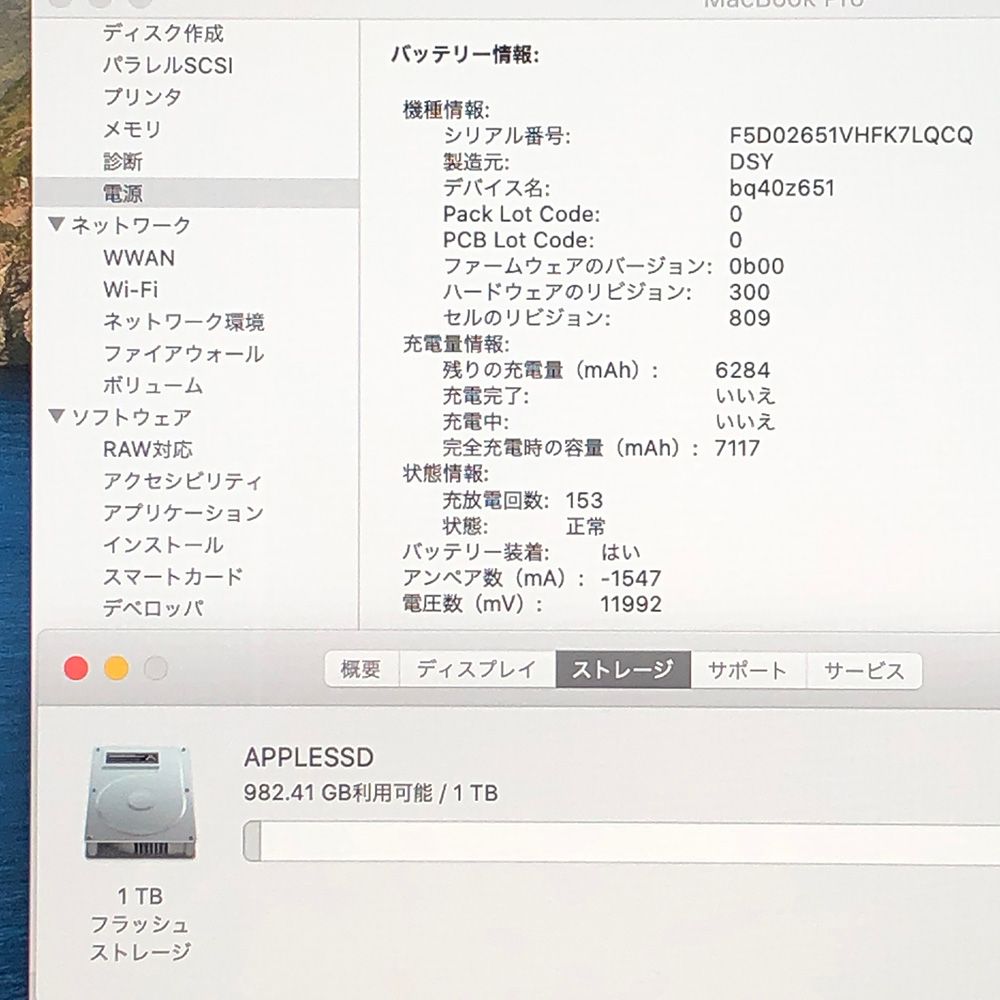Screen dimensions: 1000x1000
Task: Open RAW対応 in the sidebar
Action: [x=148, y=449]
